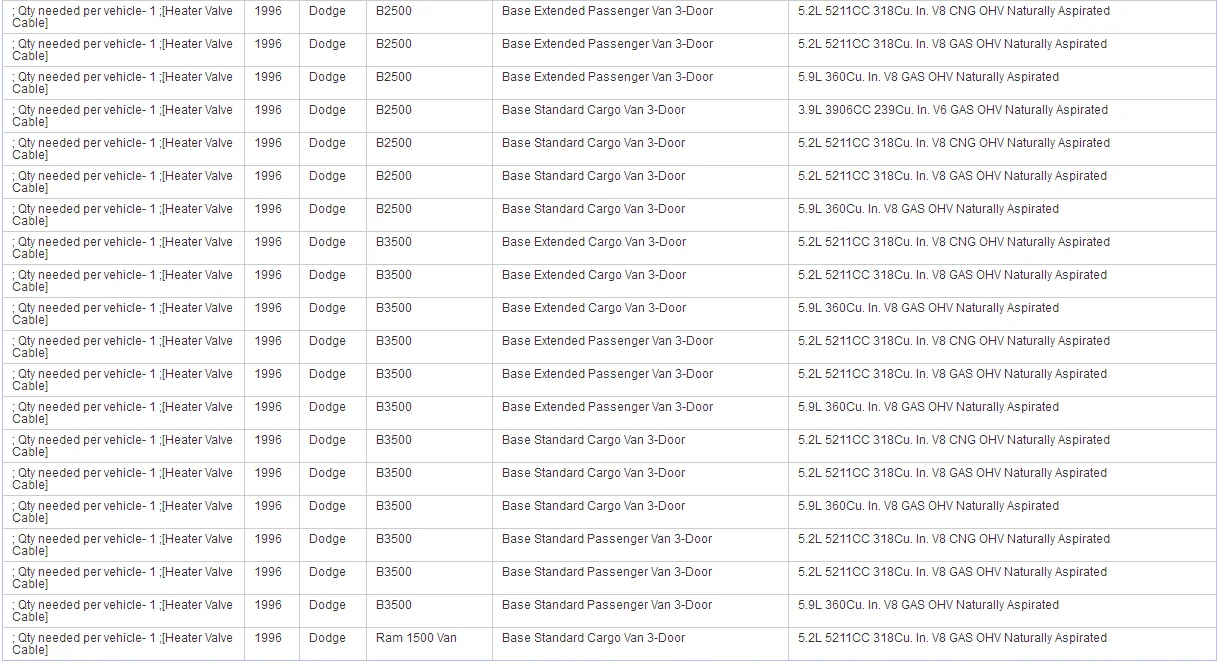Select 5.2L CNG engine cell for B2500 Standard Cargo
The width and height of the screenshot is (1218, 662).
click(x=1002, y=149)
